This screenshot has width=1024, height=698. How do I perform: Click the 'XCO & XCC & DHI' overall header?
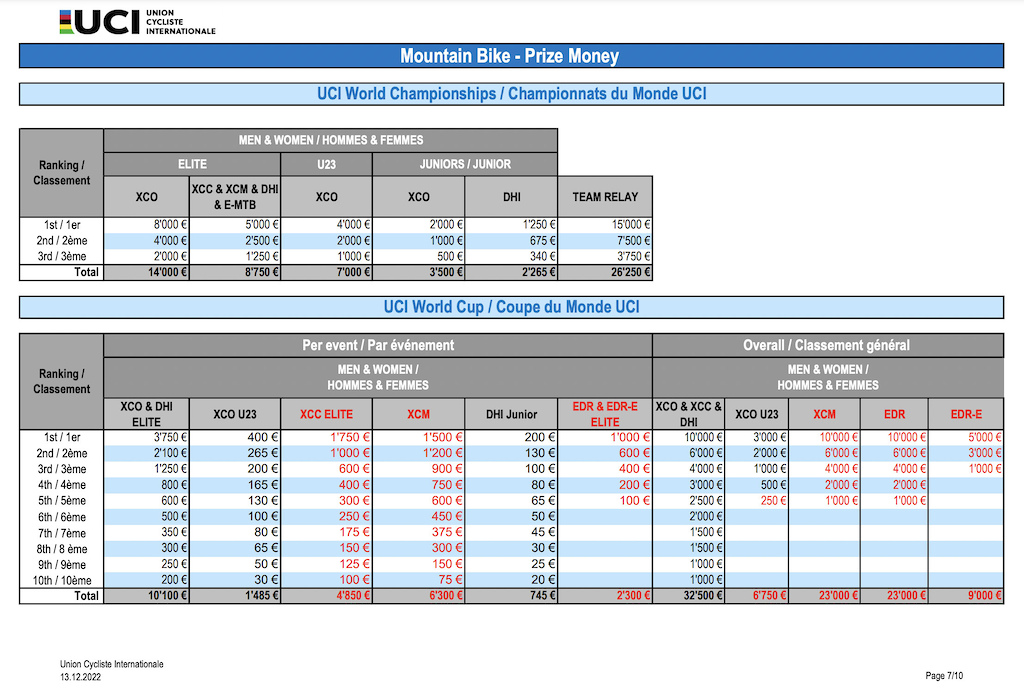coord(689,414)
